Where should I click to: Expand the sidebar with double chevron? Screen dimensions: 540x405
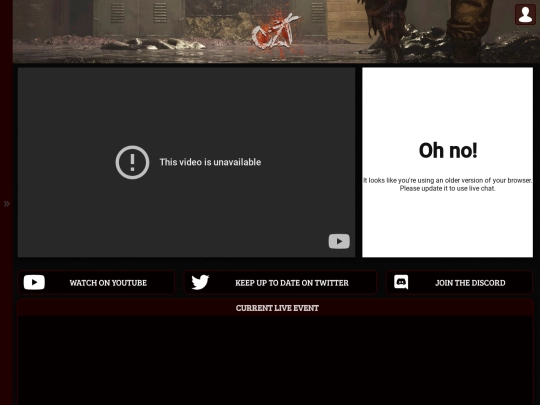coord(7,204)
